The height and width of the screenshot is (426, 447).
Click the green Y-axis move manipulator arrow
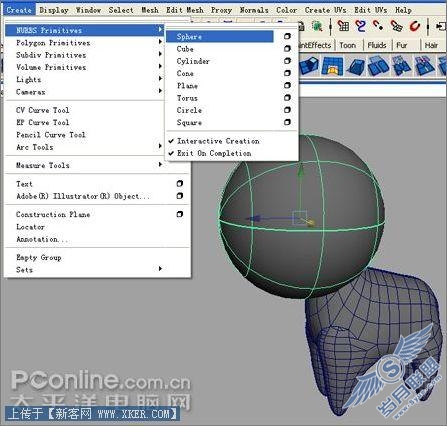pos(301,169)
